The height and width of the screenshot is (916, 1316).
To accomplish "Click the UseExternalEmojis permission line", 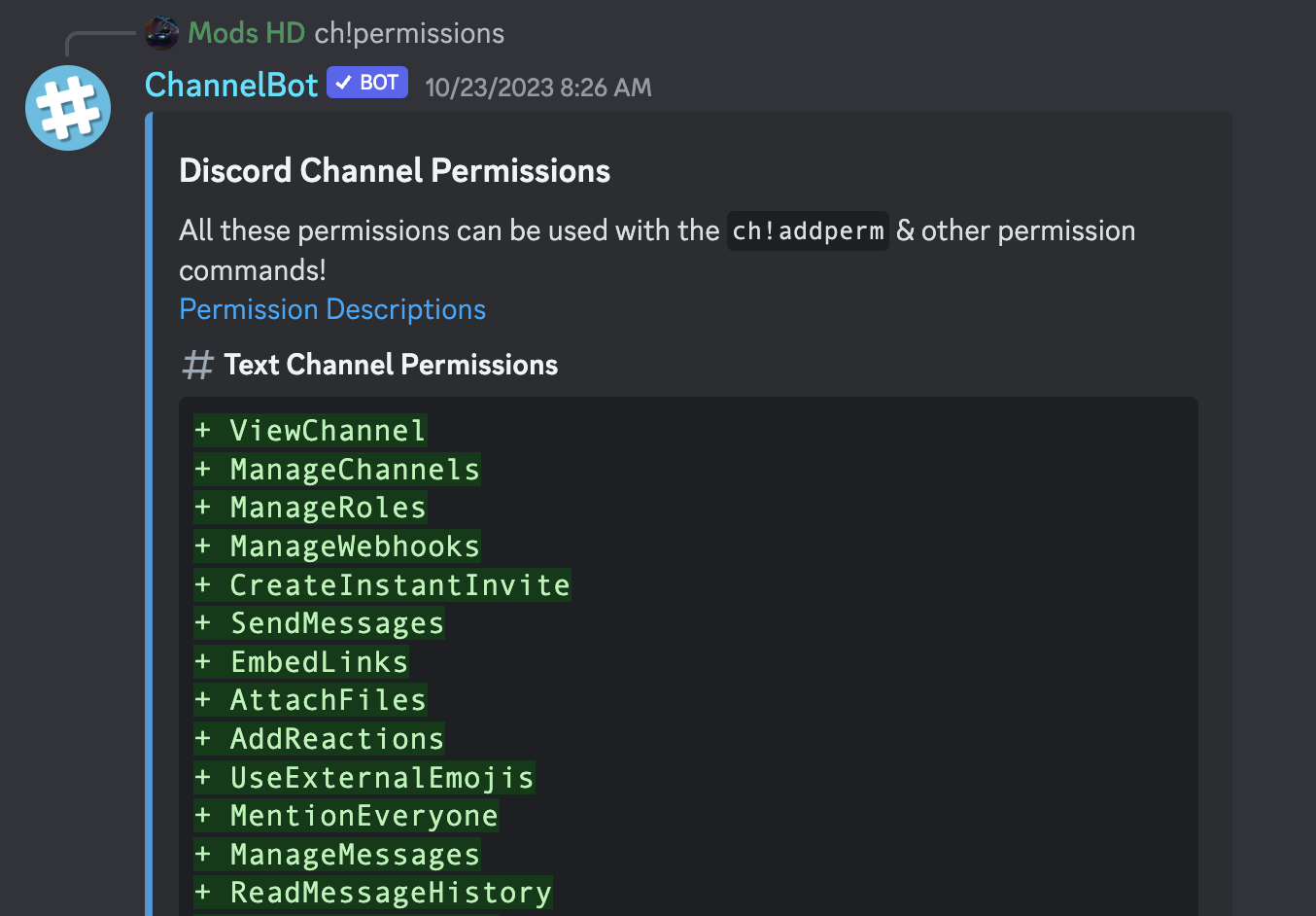I will (x=364, y=778).
